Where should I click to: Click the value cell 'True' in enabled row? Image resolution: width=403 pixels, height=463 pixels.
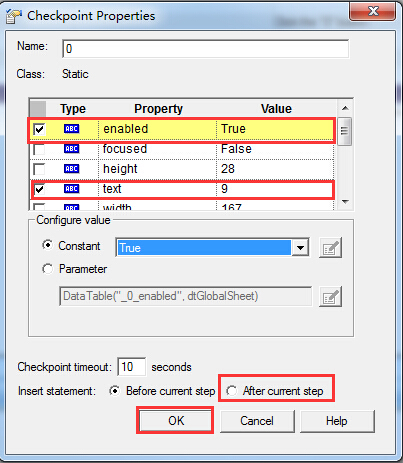pos(275,129)
